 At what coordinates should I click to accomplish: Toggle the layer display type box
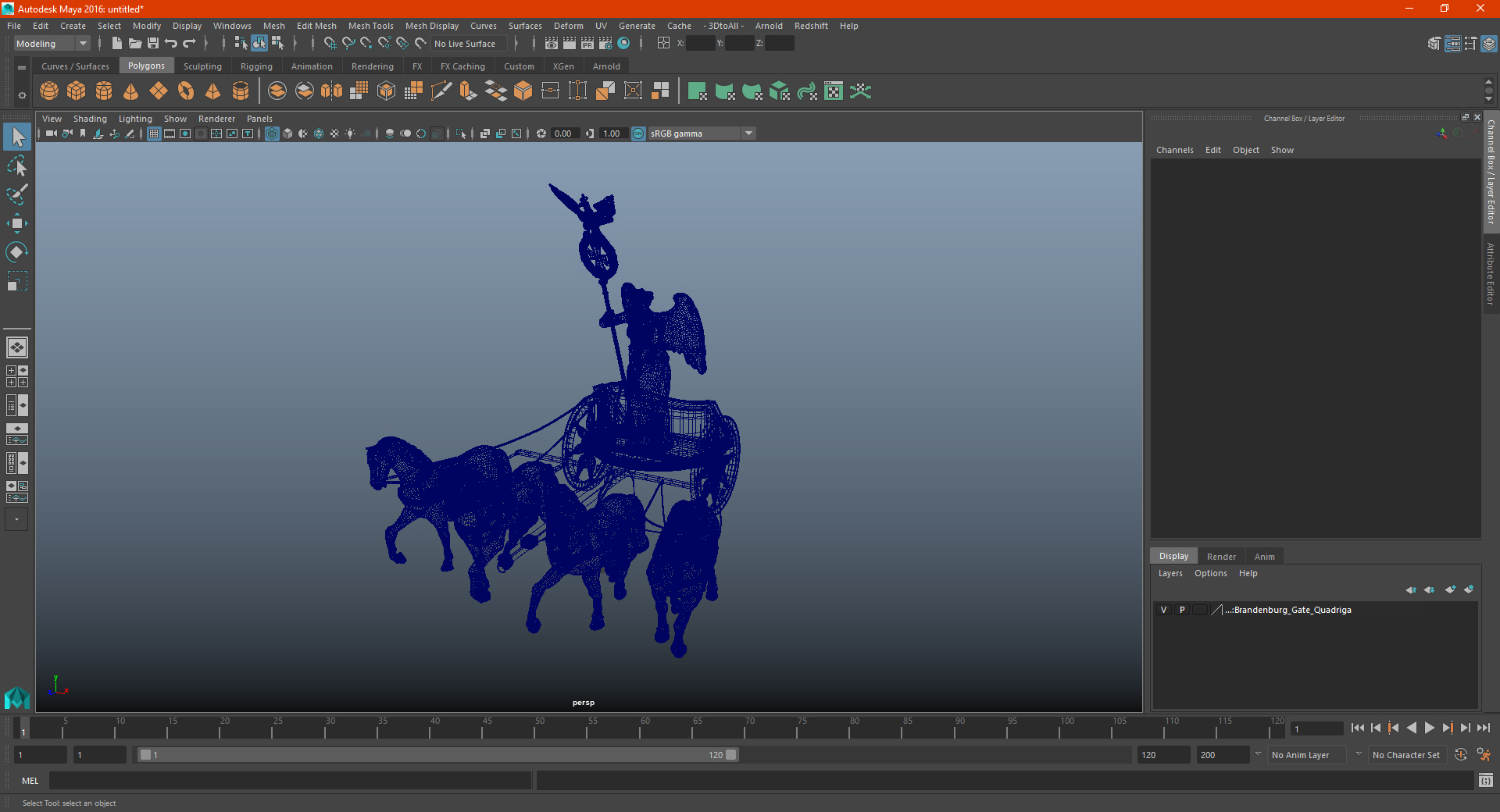(x=1200, y=610)
